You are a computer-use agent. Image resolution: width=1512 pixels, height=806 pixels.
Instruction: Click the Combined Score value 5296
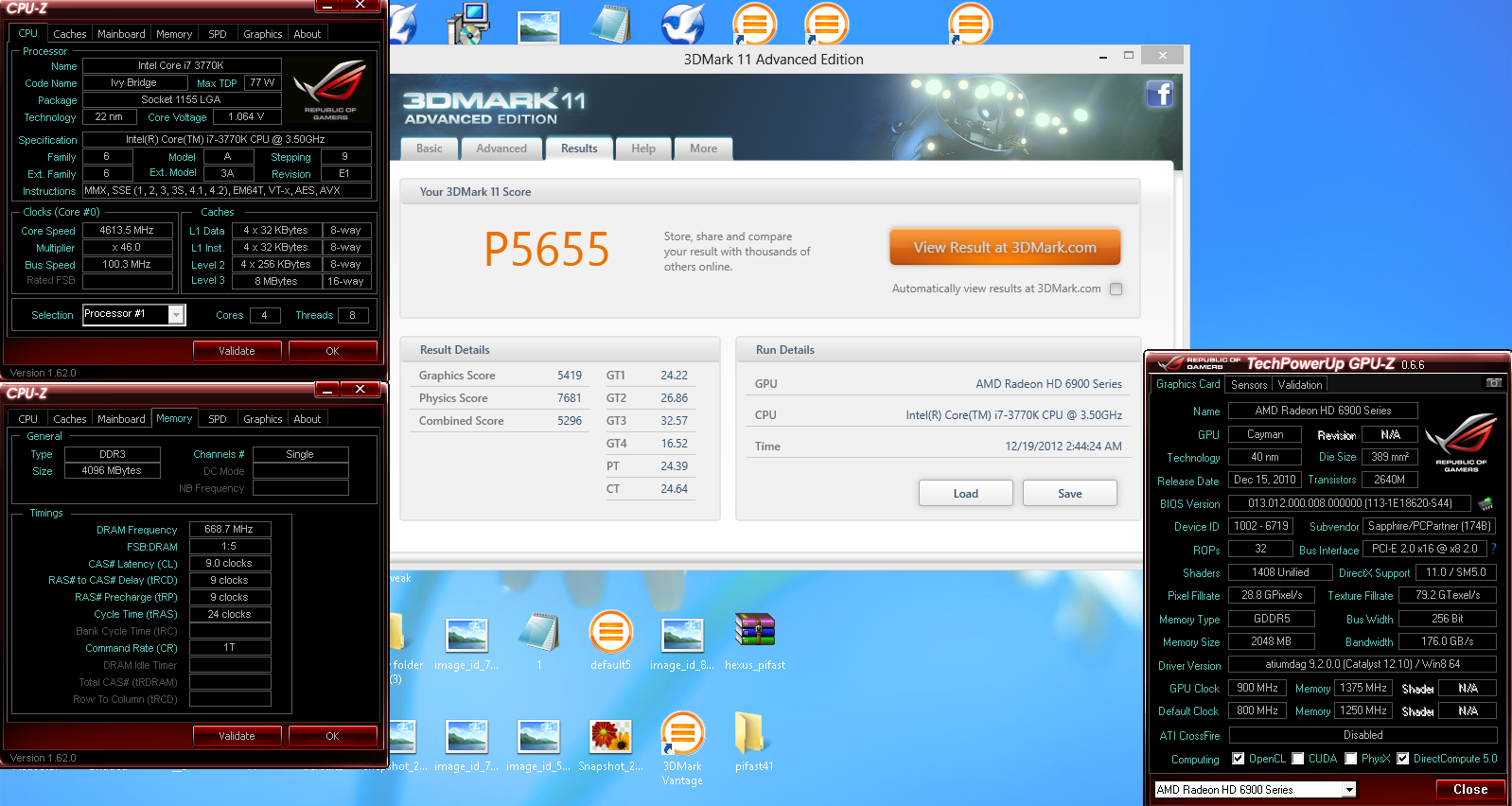pos(570,421)
